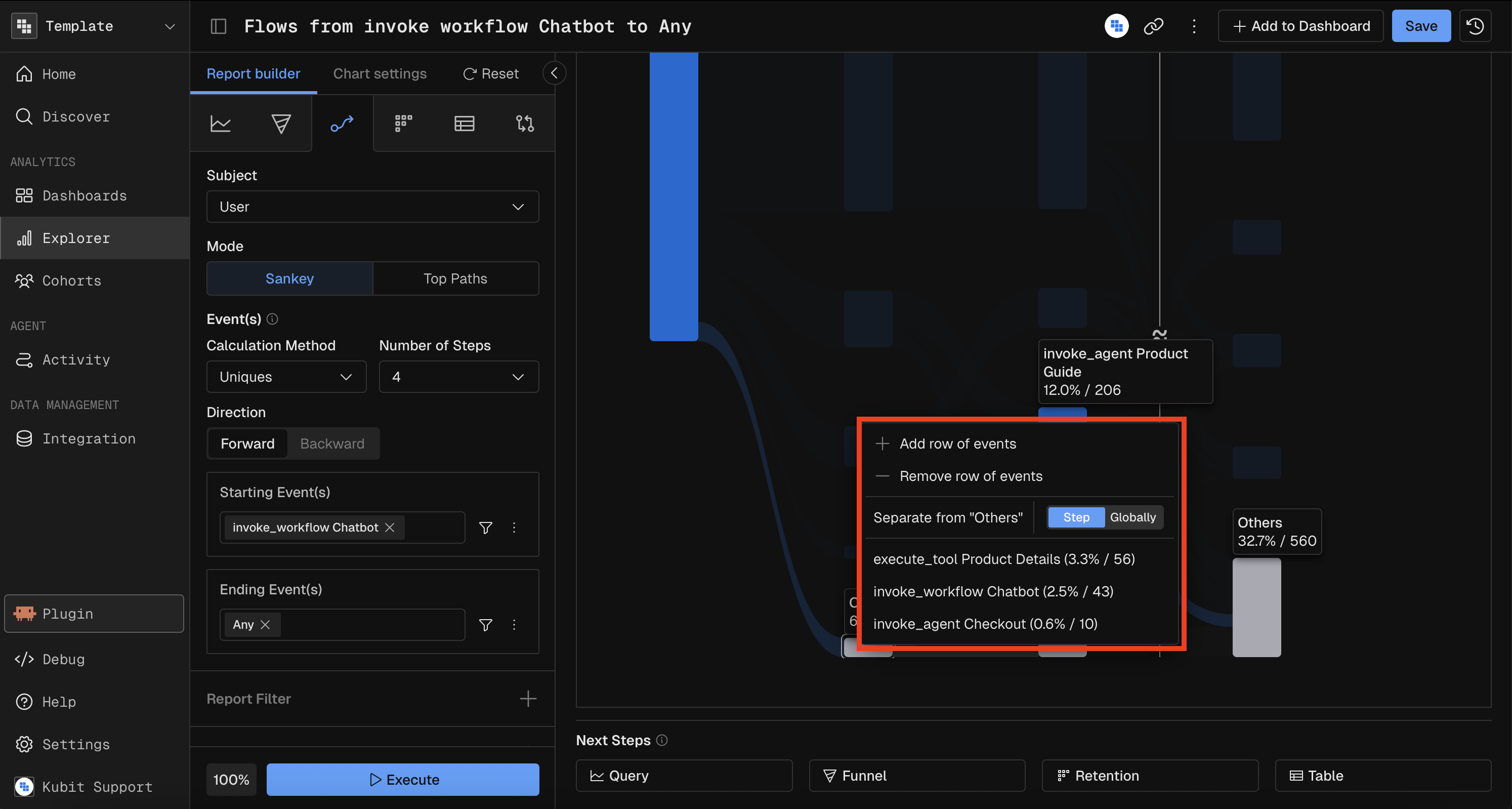
Task: Open the Subject User dropdown
Action: tap(372, 207)
